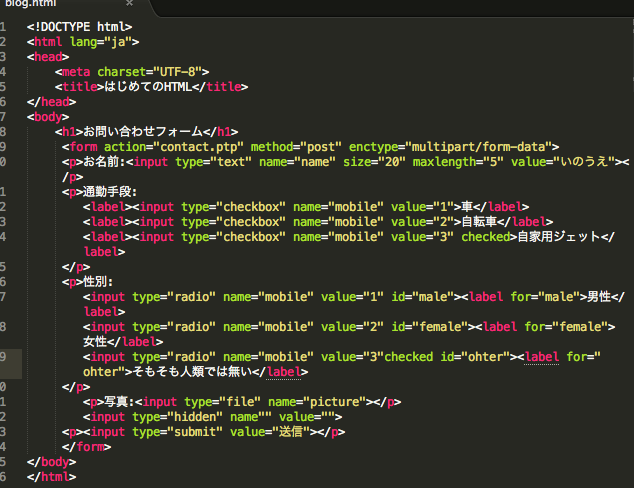Image resolution: width=634 pixels, height=488 pixels.
Task: Click checked attribute before 自家用ジェット
Action: click(x=486, y=237)
